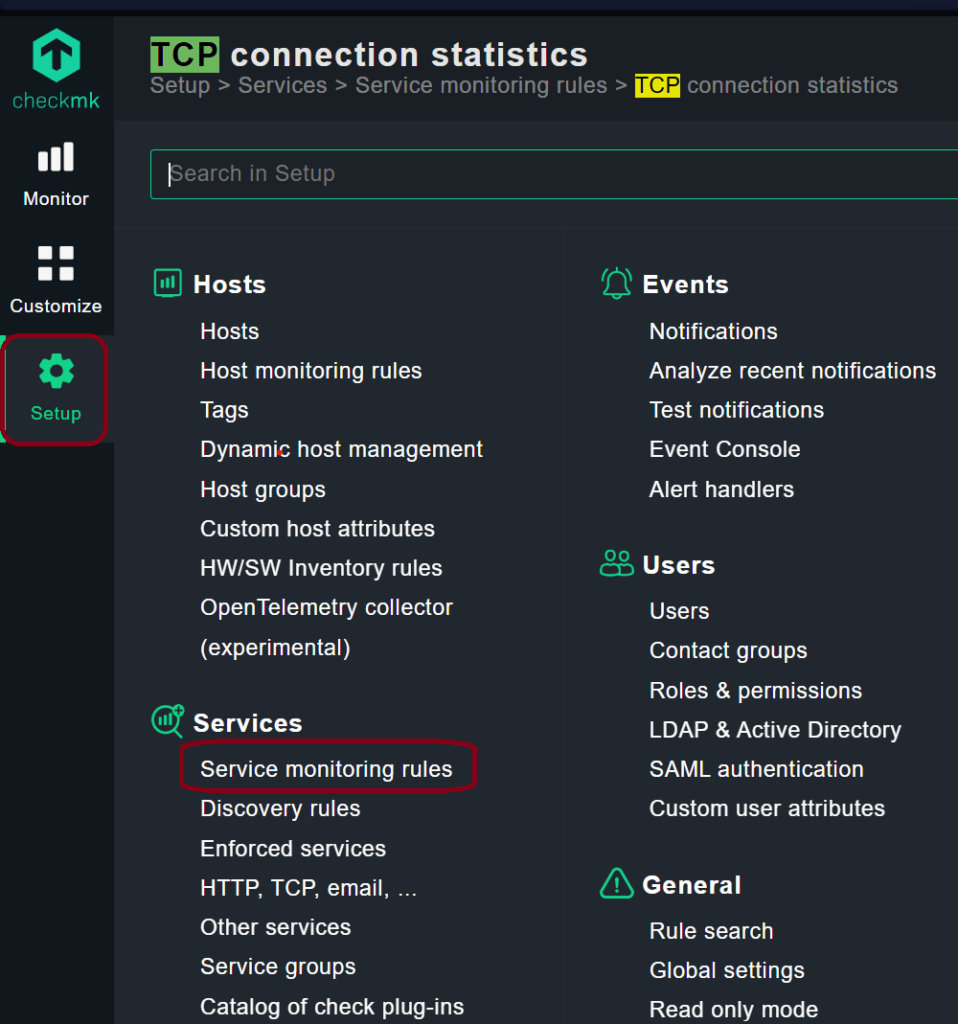Screen dimensions: 958x1024
Task: Focus the Search in Setup field
Action: point(554,174)
